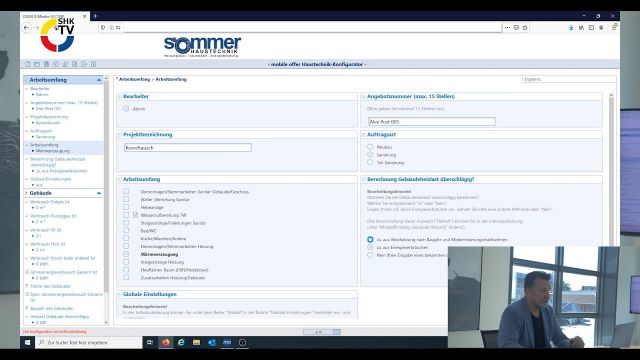The height and width of the screenshot is (360, 640).
Task: Collapse the Globale Einstellungen panel
Action: pos(120,294)
